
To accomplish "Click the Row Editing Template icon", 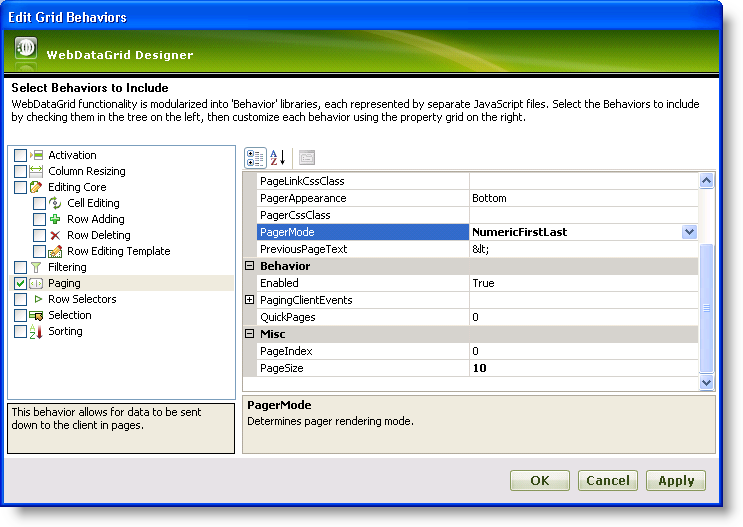I will coord(55,251).
